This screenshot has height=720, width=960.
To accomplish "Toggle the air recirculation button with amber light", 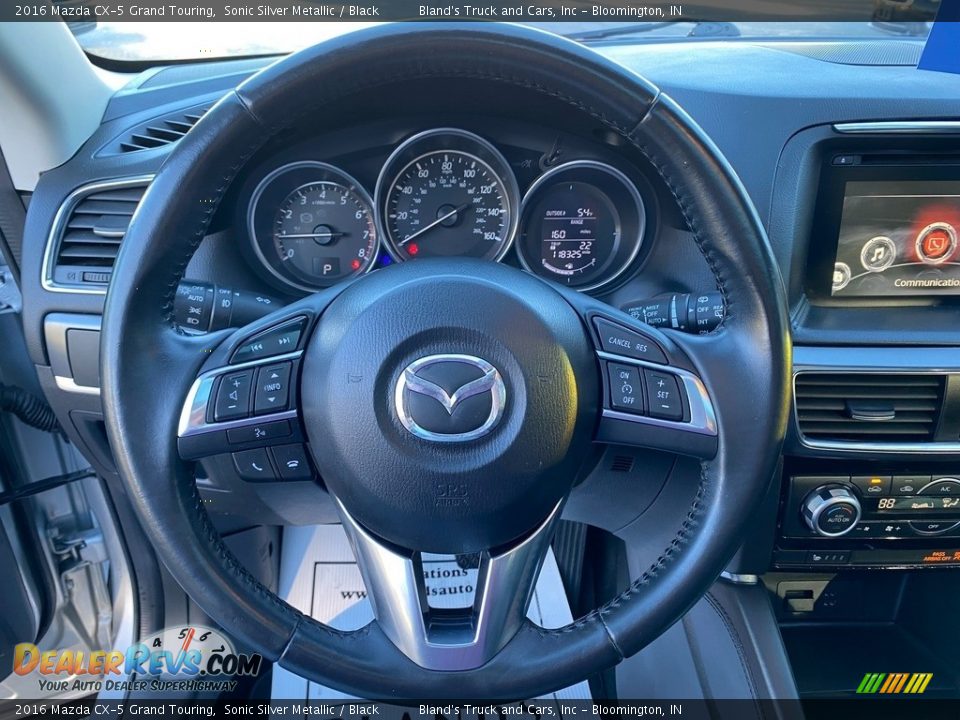I will (874, 486).
